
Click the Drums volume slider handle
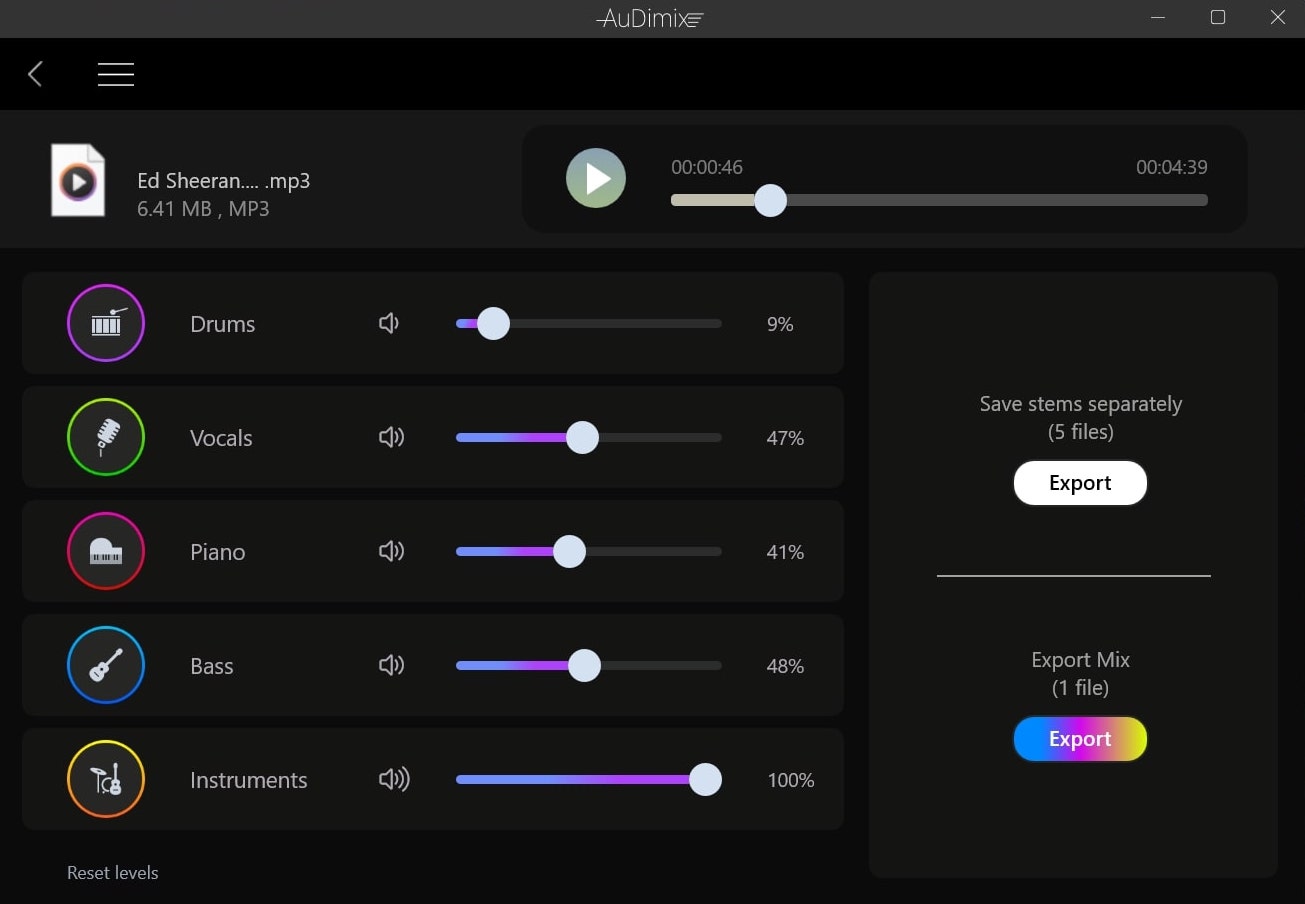click(x=493, y=324)
